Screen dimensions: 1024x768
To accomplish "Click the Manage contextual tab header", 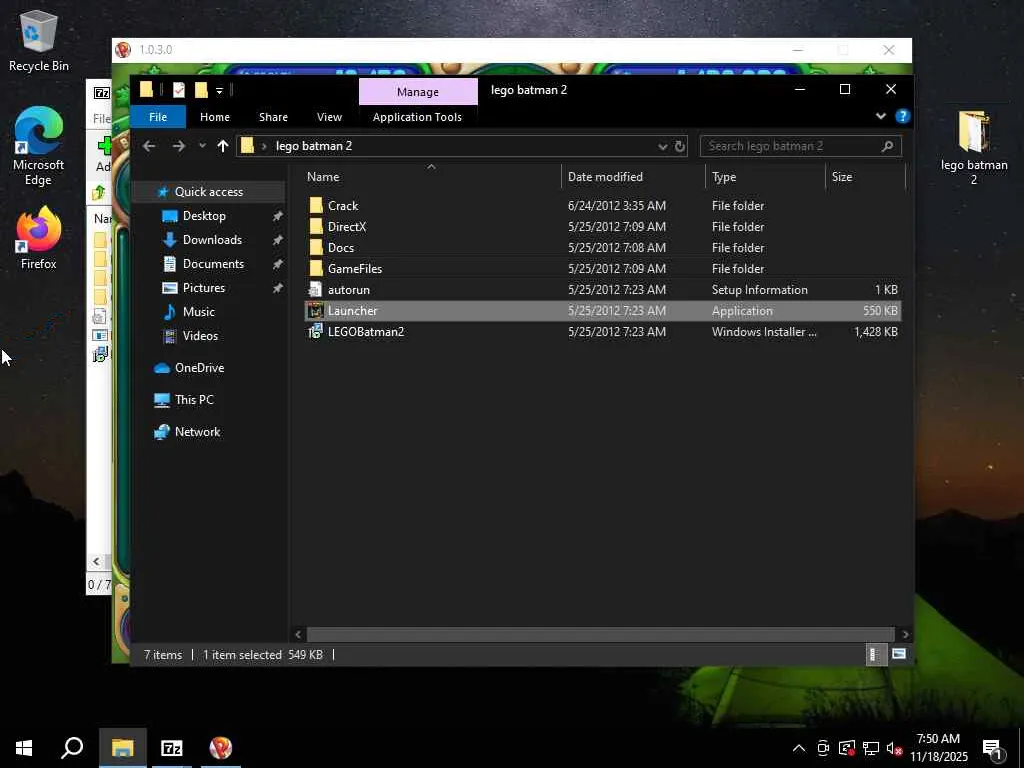I will [x=418, y=92].
